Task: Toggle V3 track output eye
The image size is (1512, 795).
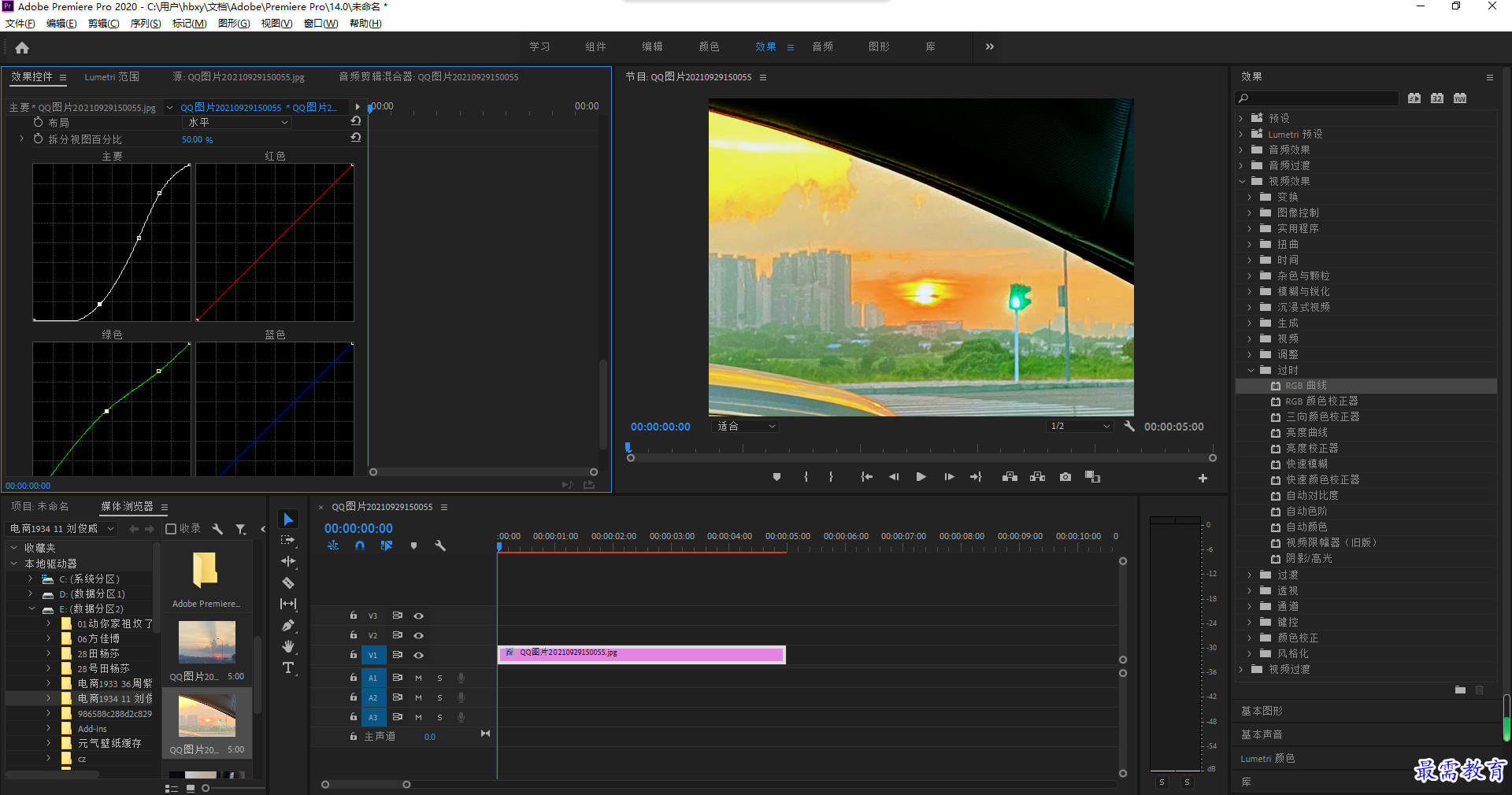Action: (x=419, y=616)
